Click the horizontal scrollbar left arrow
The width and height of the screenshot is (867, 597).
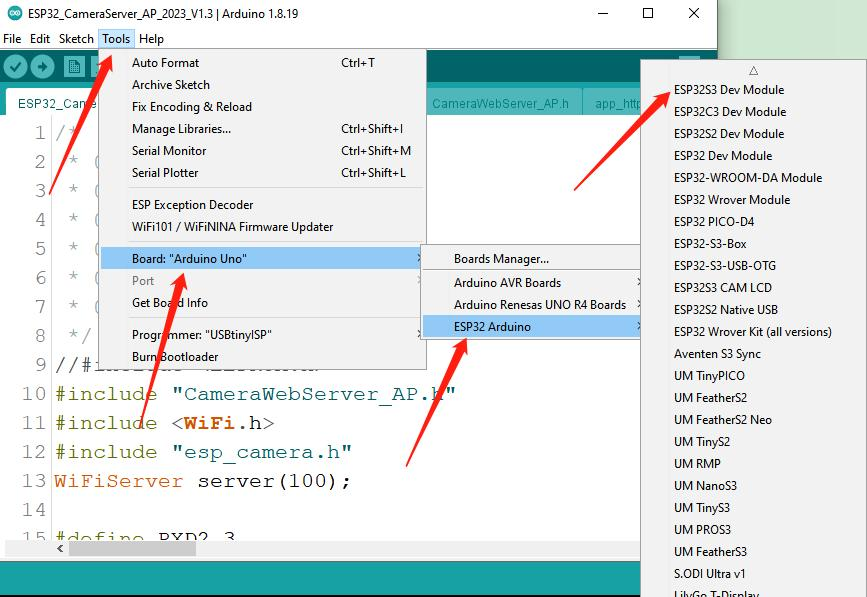[60, 548]
